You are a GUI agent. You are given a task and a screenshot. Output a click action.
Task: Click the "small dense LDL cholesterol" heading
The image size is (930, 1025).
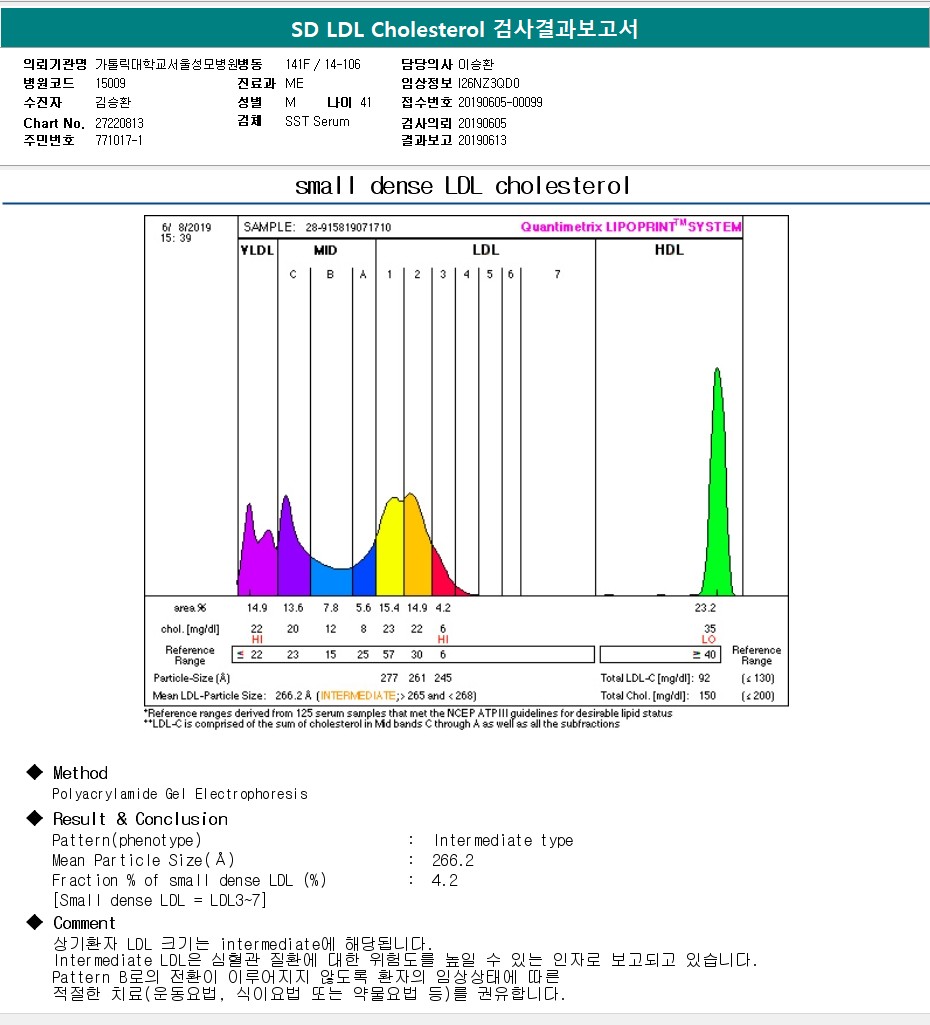[x=463, y=186]
